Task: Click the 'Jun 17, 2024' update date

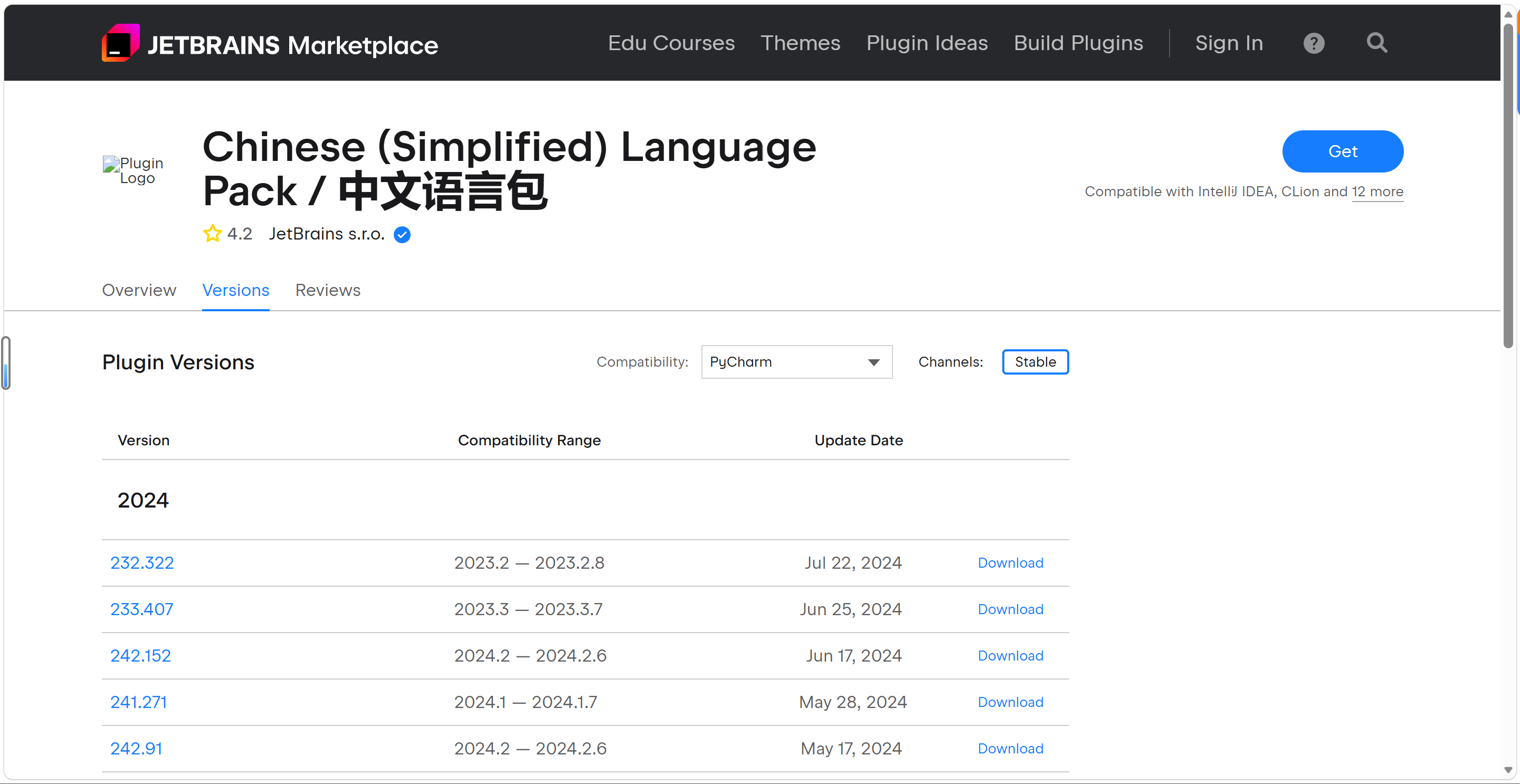Action: click(x=854, y=656)
